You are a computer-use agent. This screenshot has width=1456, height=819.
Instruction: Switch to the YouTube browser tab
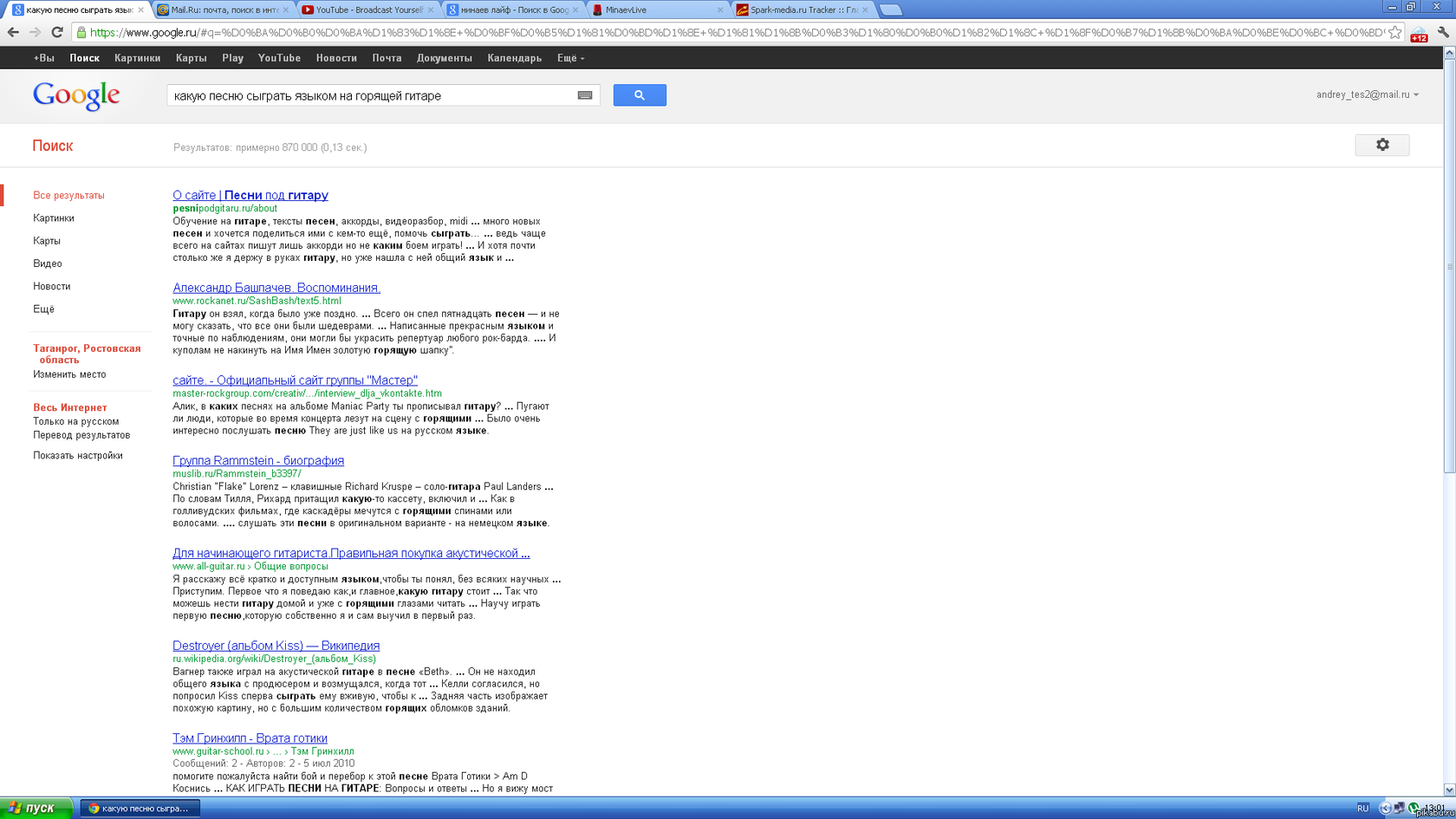click(367, 10)
